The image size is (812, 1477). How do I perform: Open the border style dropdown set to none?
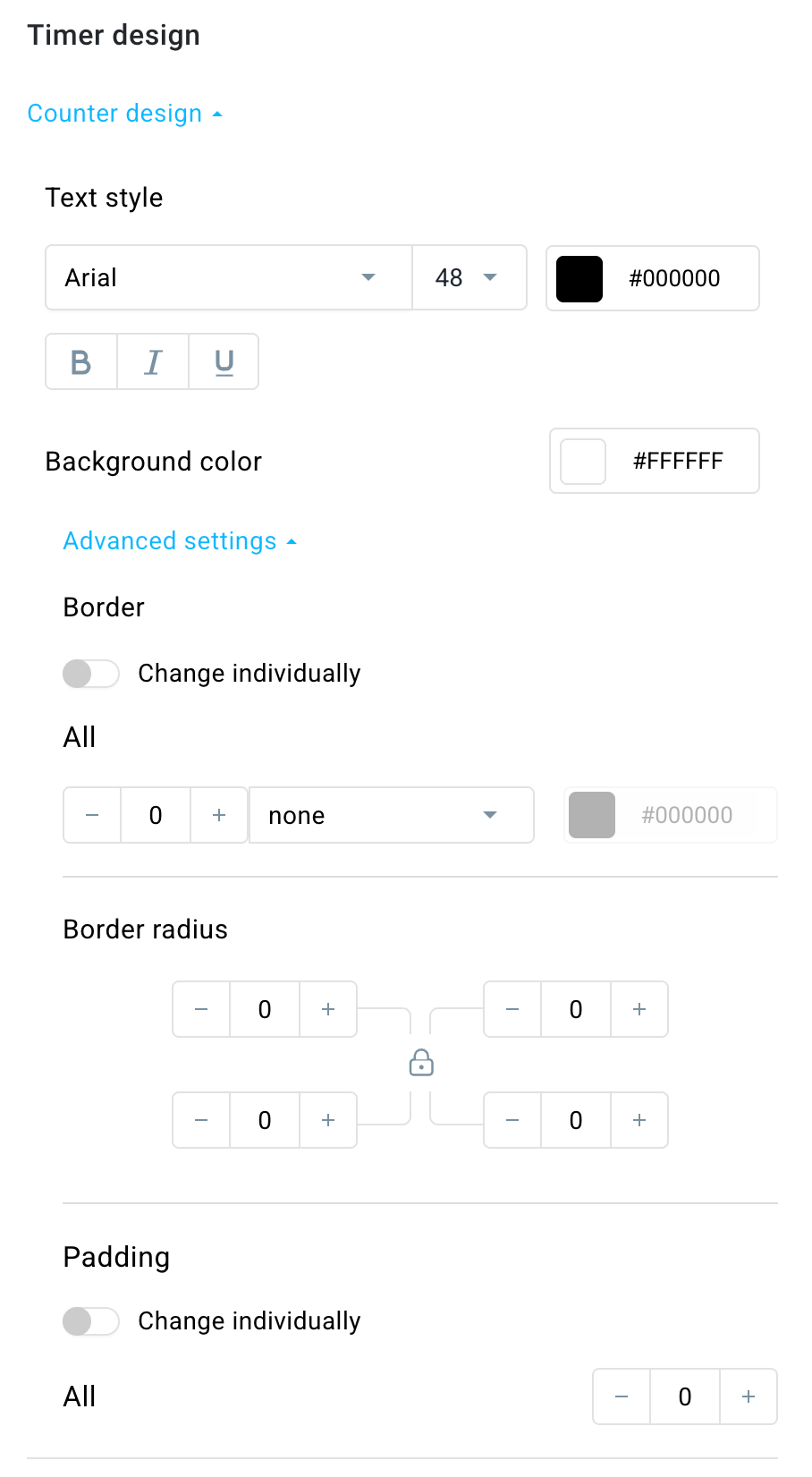[x=391, y=815]
